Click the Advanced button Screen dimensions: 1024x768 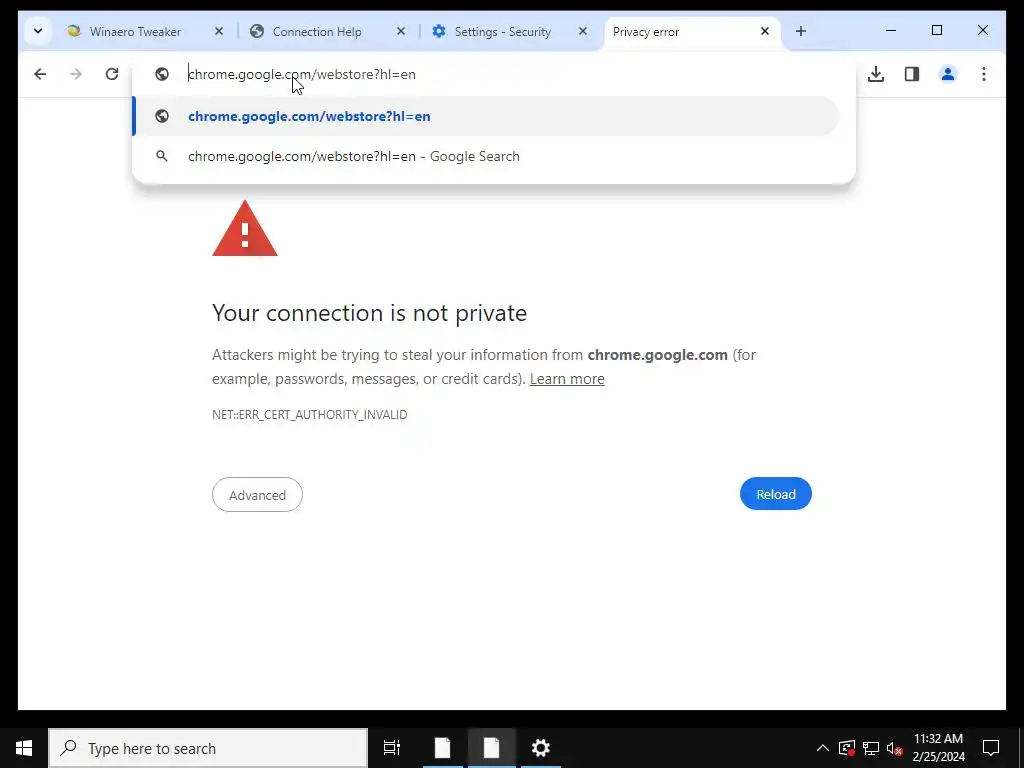tap(257, 495)
